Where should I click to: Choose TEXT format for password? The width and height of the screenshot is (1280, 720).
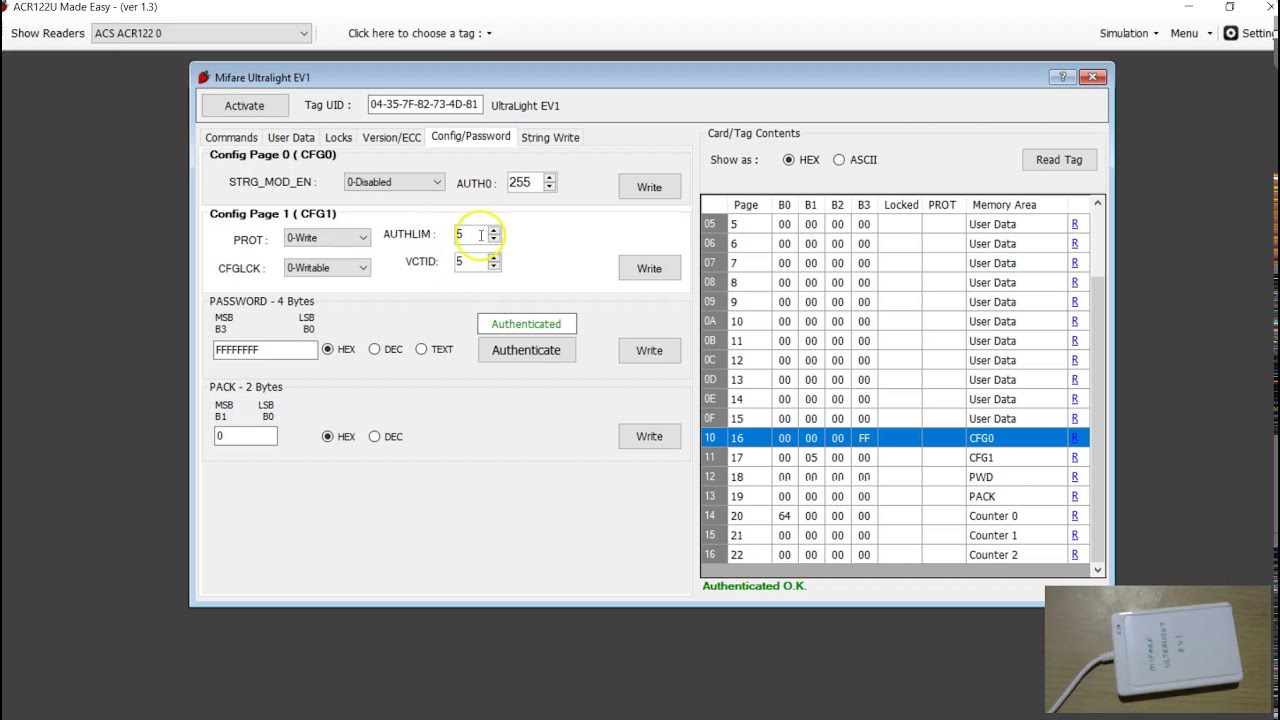click(421, 349)
